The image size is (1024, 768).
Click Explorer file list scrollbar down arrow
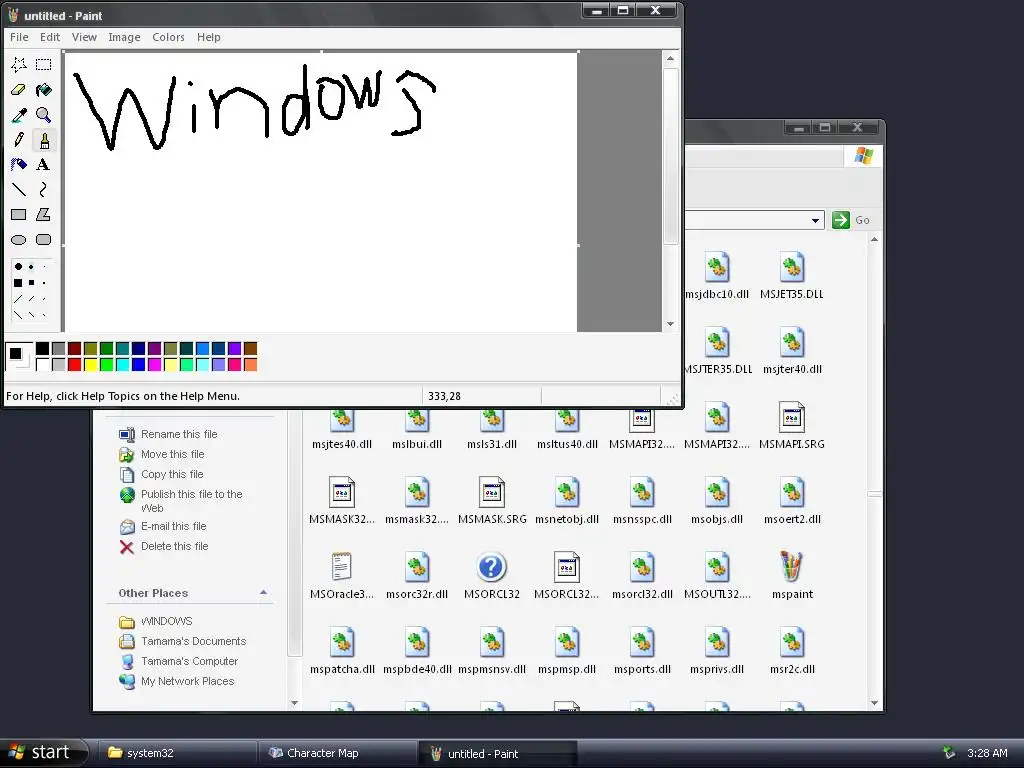click(x=874, y=703)
